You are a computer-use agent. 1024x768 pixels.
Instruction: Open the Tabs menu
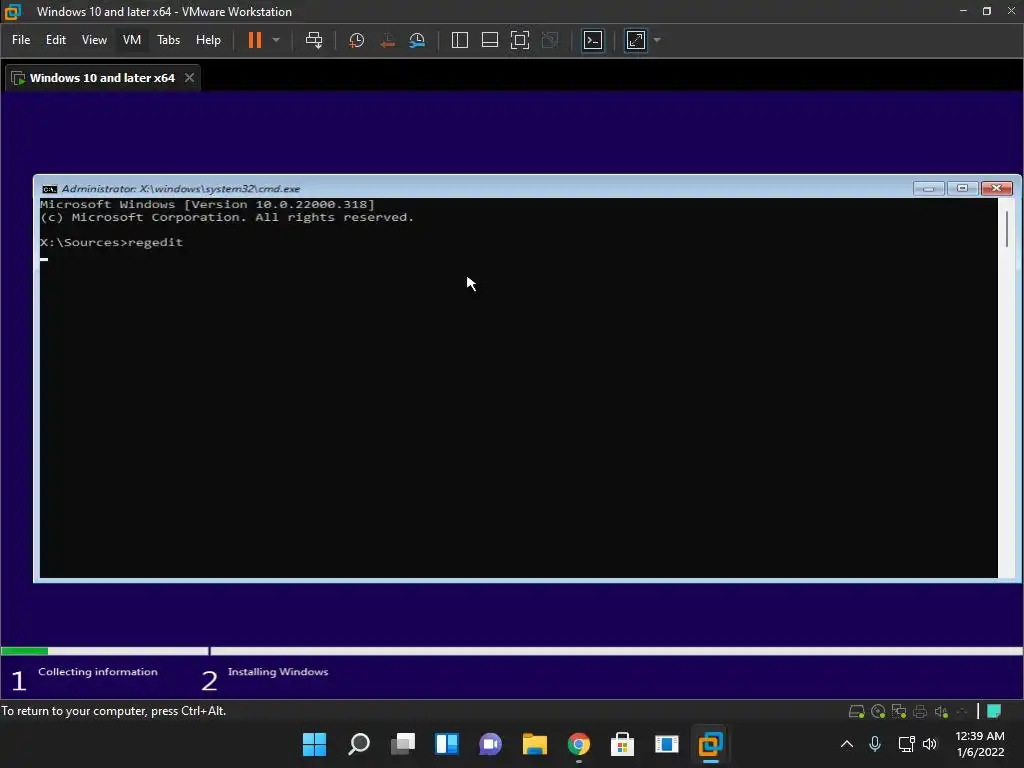[168, 40]
